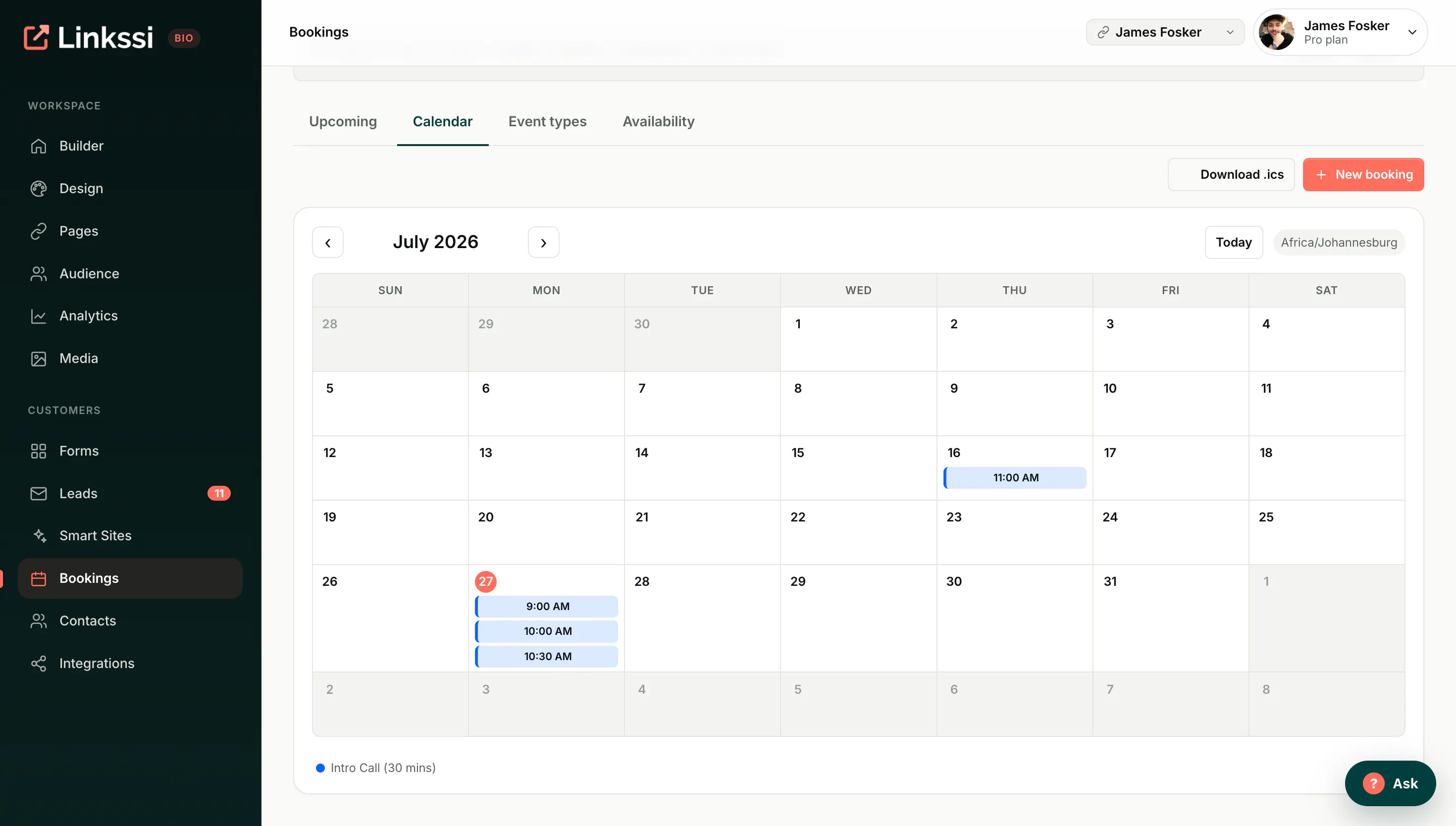The width and height of the screenshot is (1456, 826).
Task: Open Leads via its envelope icon
Action: [39, 494]
